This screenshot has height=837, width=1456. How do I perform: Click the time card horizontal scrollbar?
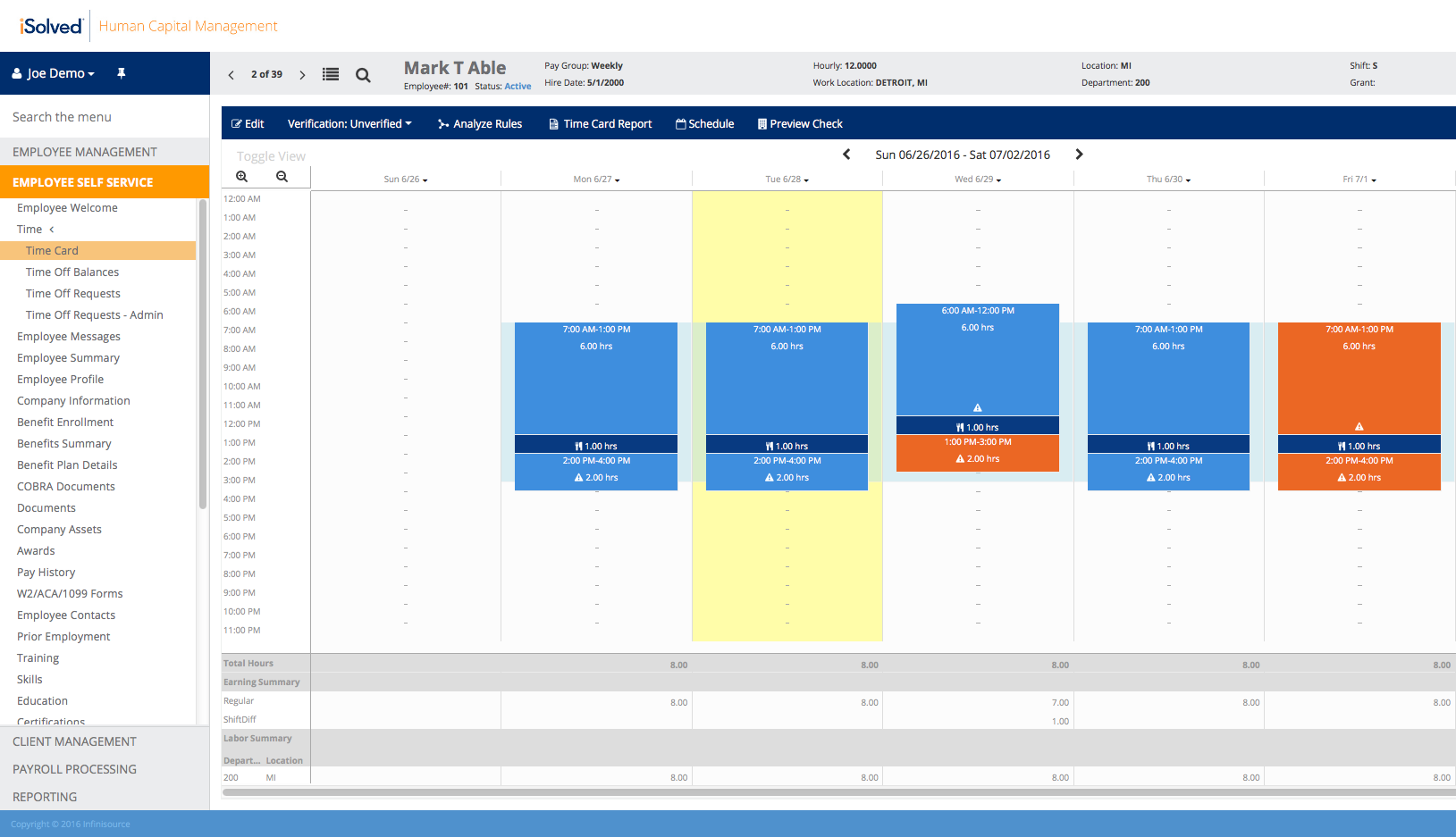point(838,792)
